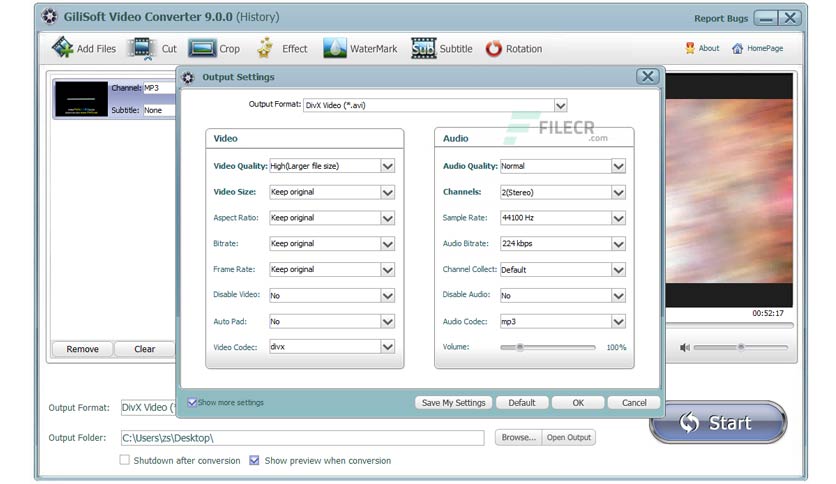
Task: Click the 100% volume value
Action: [x=616, y=347]
